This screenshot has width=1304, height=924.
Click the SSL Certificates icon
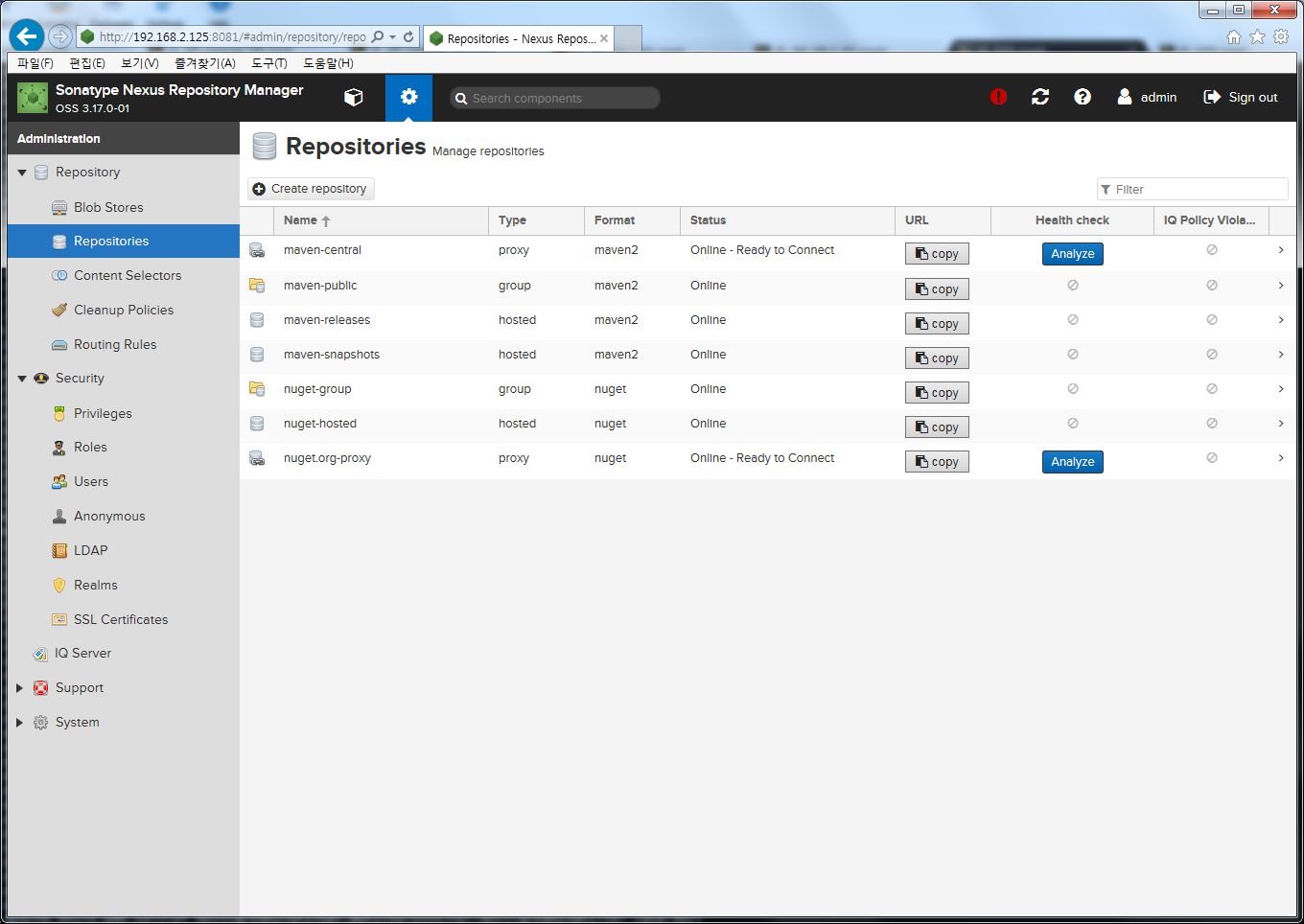(x=59, y=619)
